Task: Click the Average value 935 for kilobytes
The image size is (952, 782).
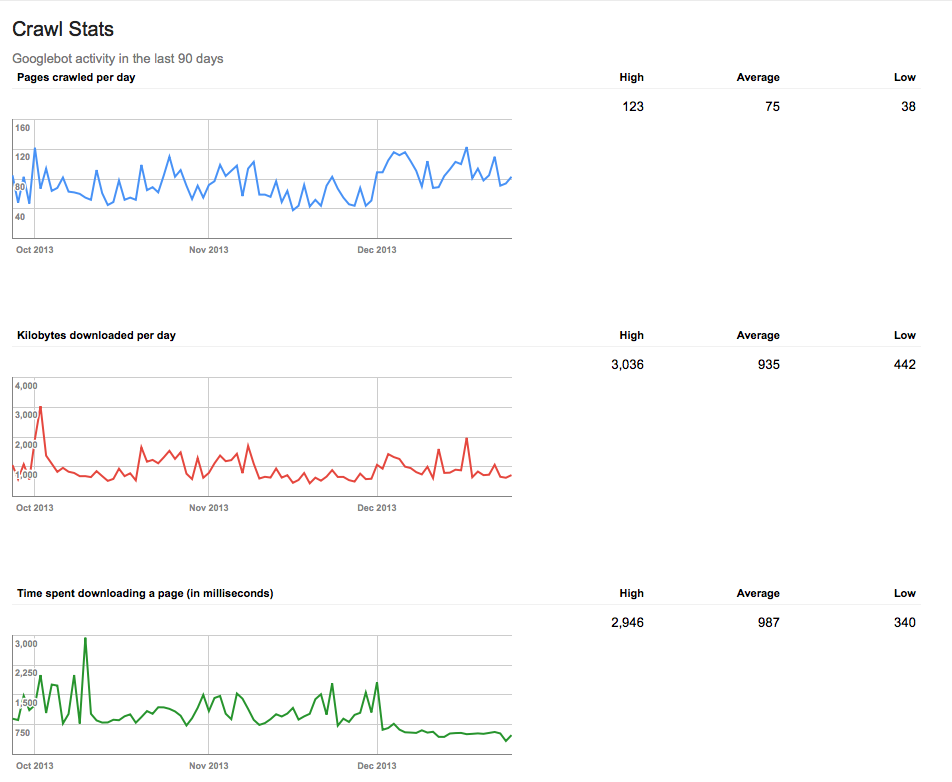Action: [768, 364]
